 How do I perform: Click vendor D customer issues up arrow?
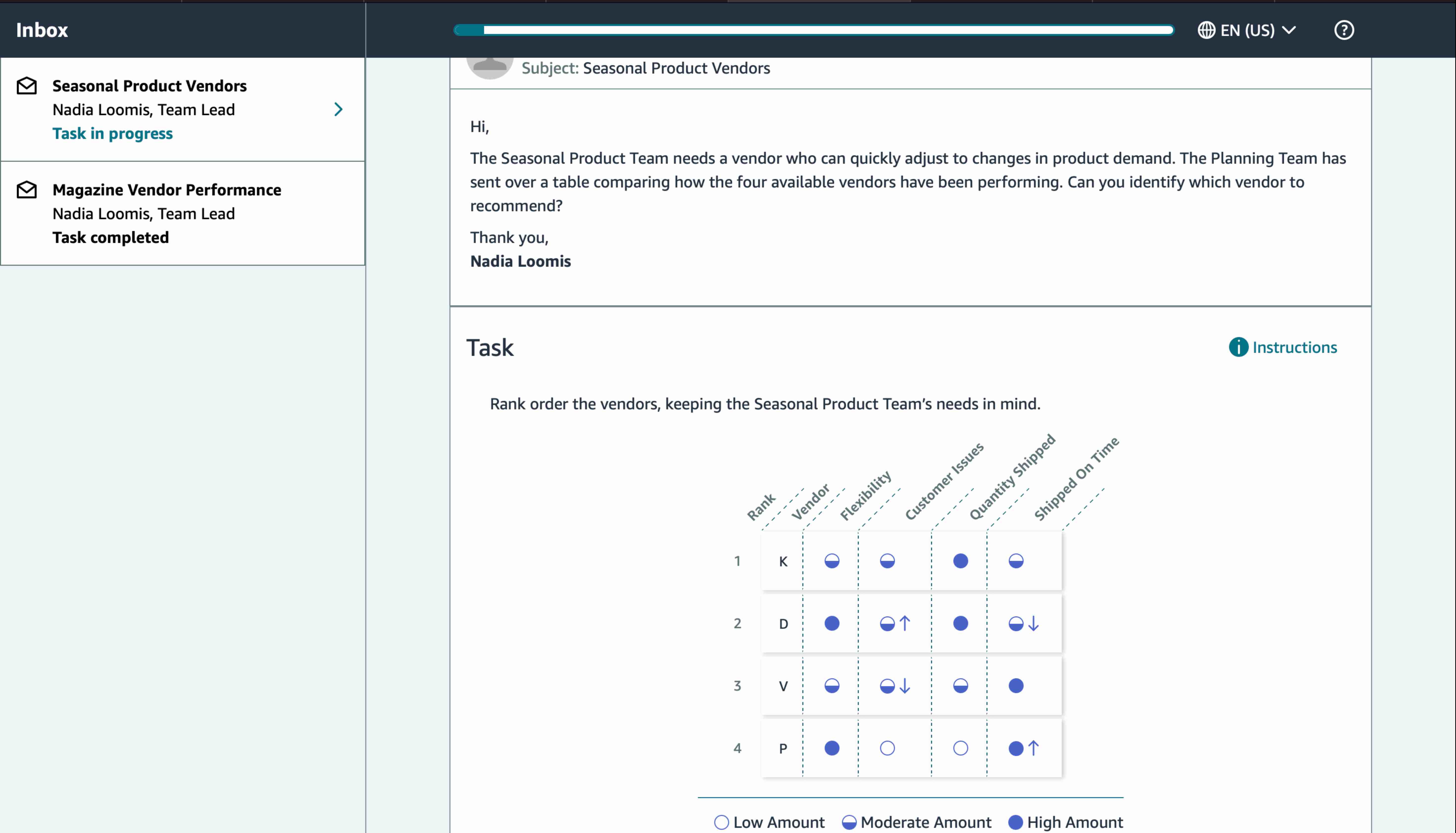(x=904, y=623)
